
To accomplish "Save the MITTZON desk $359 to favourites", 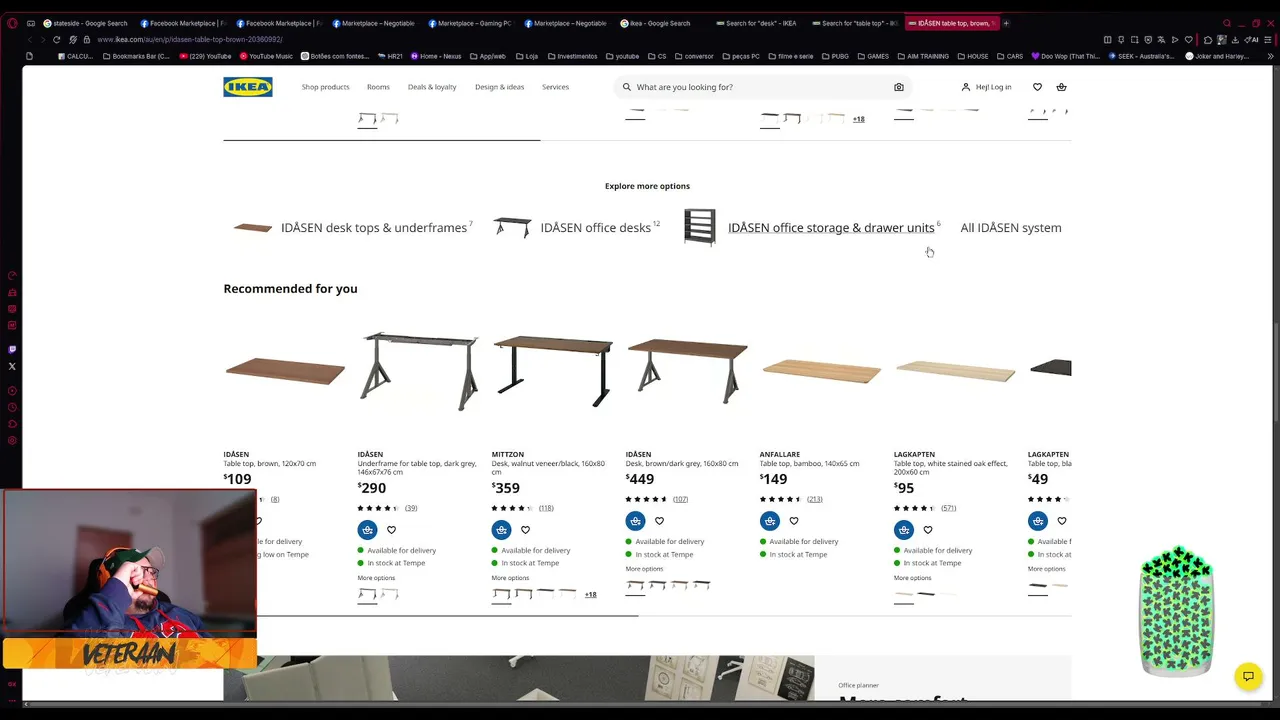I will [x=526, y=530].
